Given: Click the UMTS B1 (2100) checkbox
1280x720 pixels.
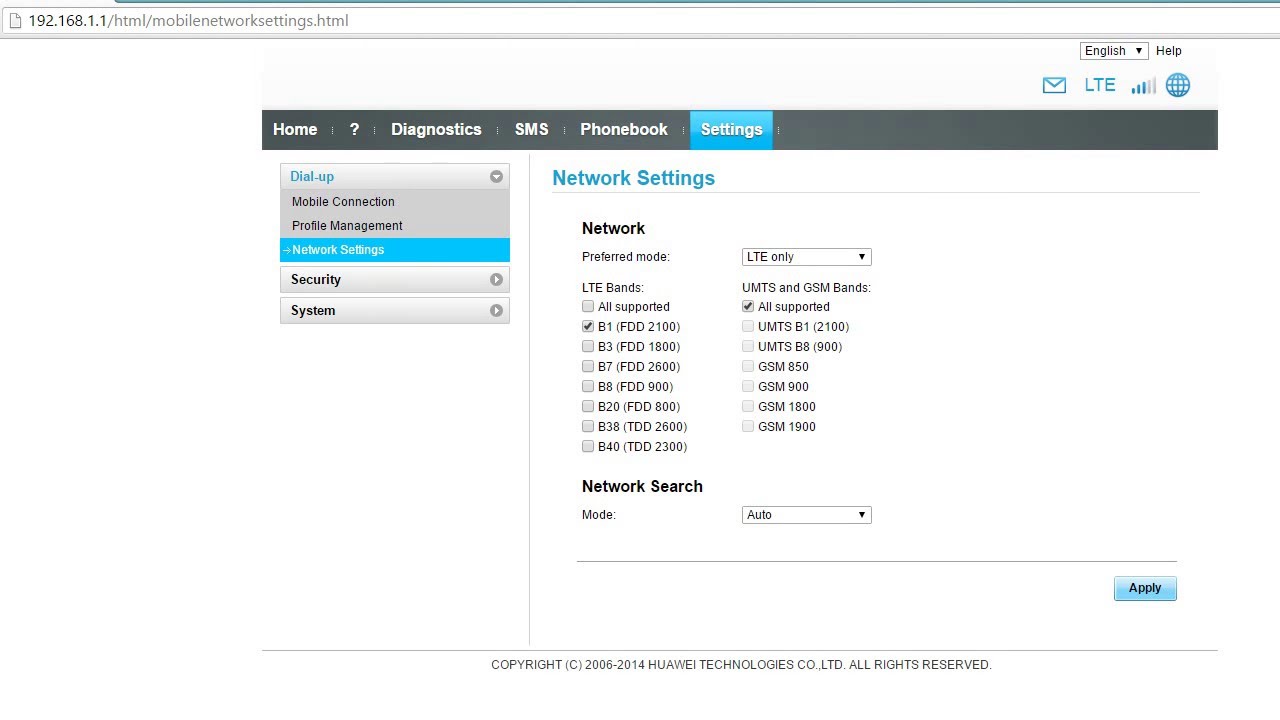Looking at the screenshot, I should coord(748,327).
